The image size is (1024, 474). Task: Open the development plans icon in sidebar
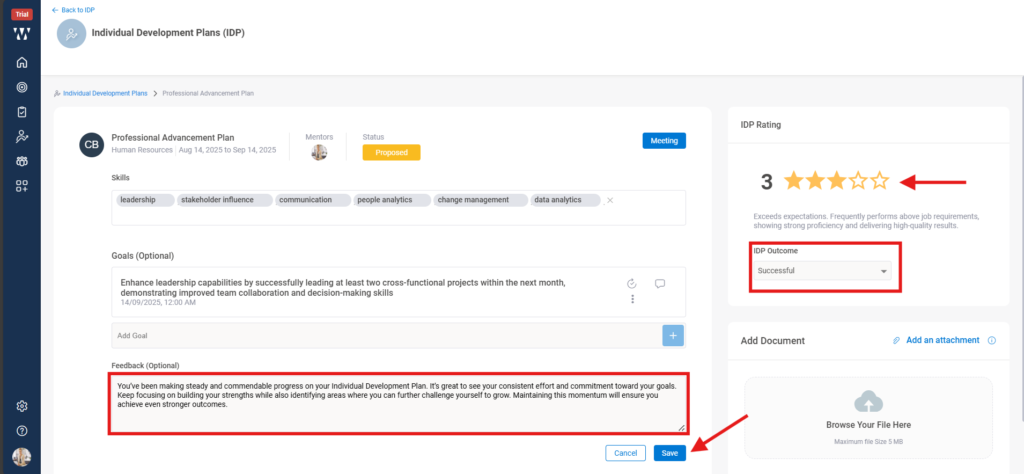[x=22, y=136]
